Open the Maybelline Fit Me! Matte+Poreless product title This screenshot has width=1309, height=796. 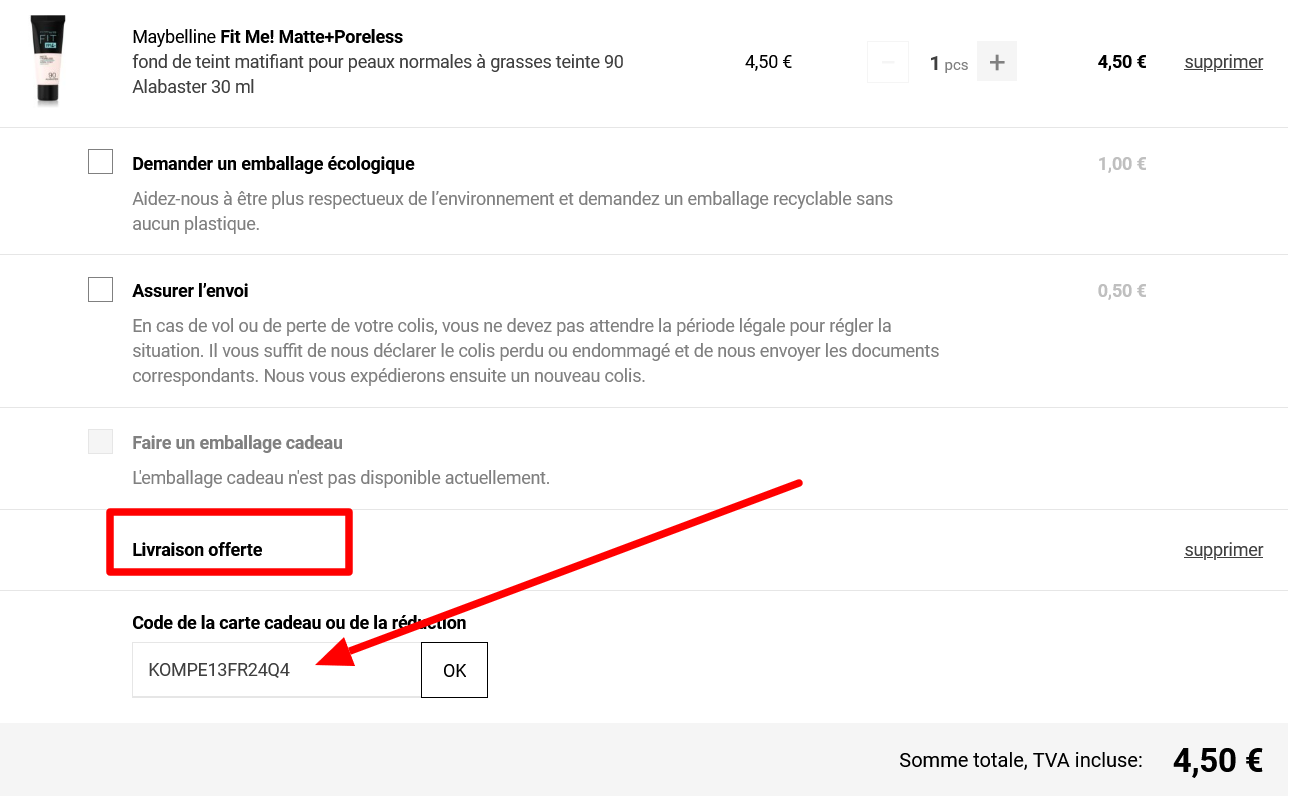267,37
